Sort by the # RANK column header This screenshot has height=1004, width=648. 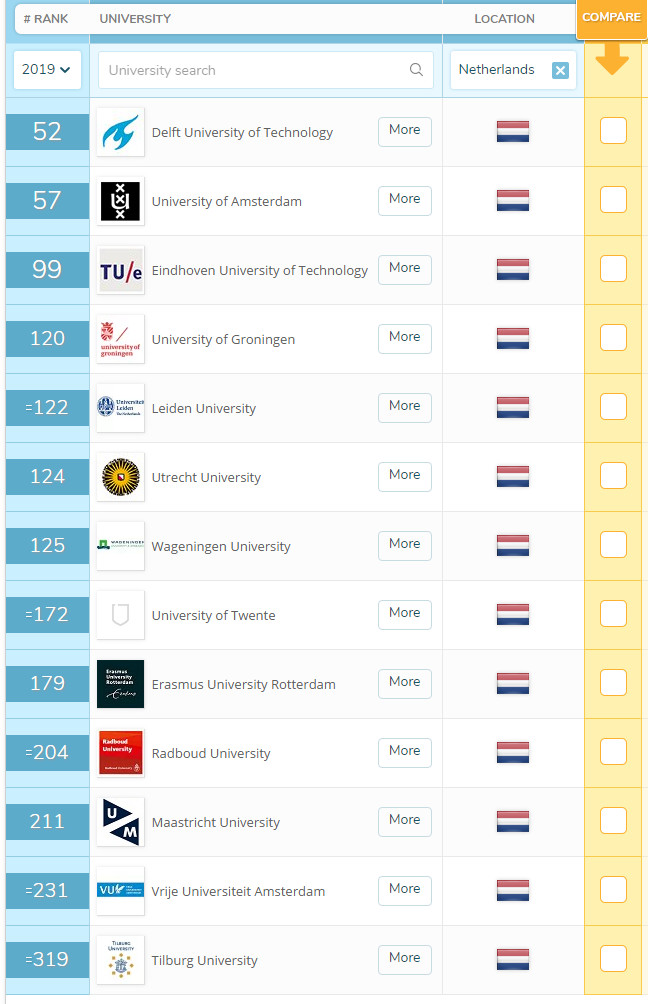tap(45, 19)
